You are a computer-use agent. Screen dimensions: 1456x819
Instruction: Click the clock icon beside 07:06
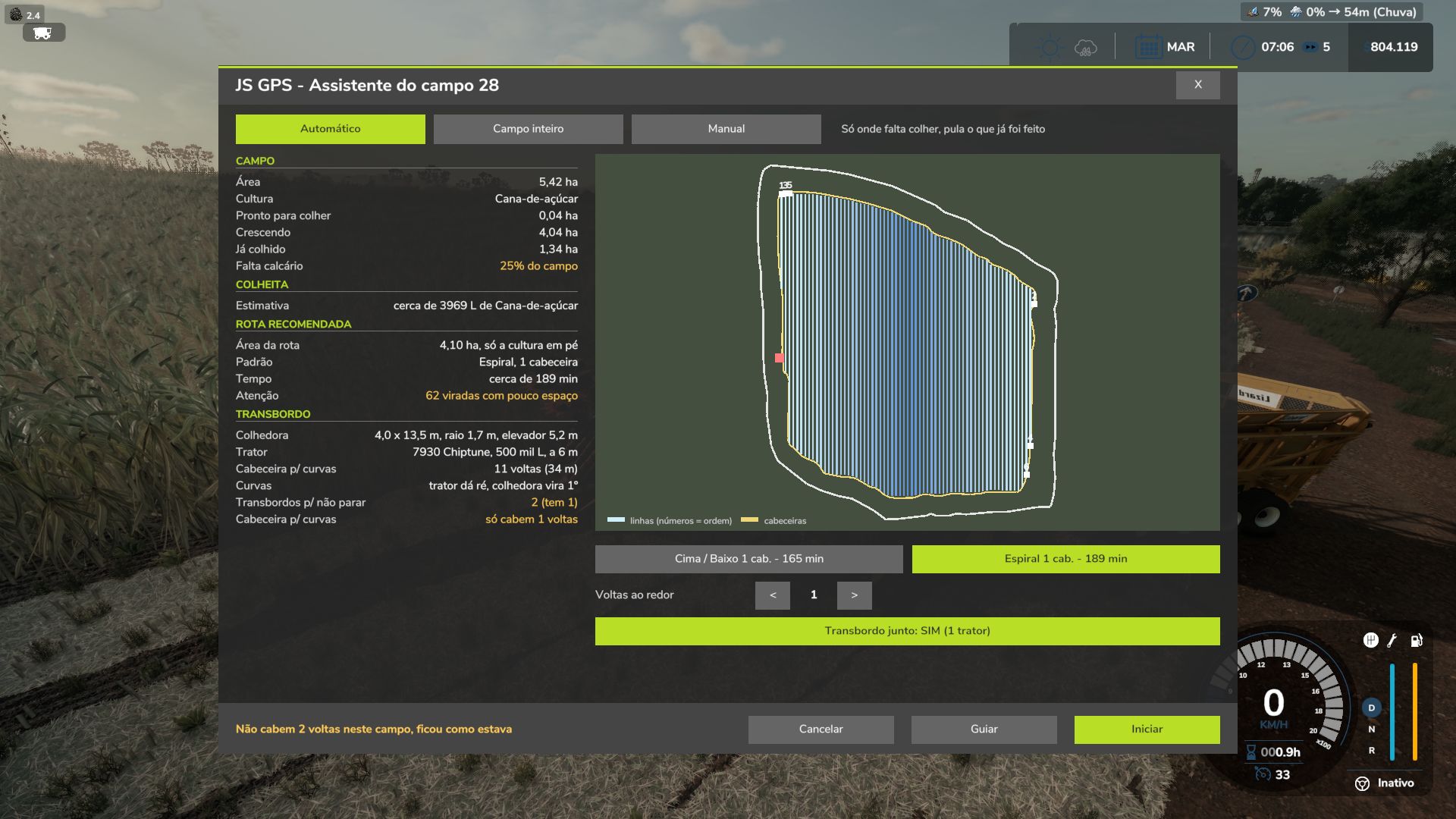1242,47
